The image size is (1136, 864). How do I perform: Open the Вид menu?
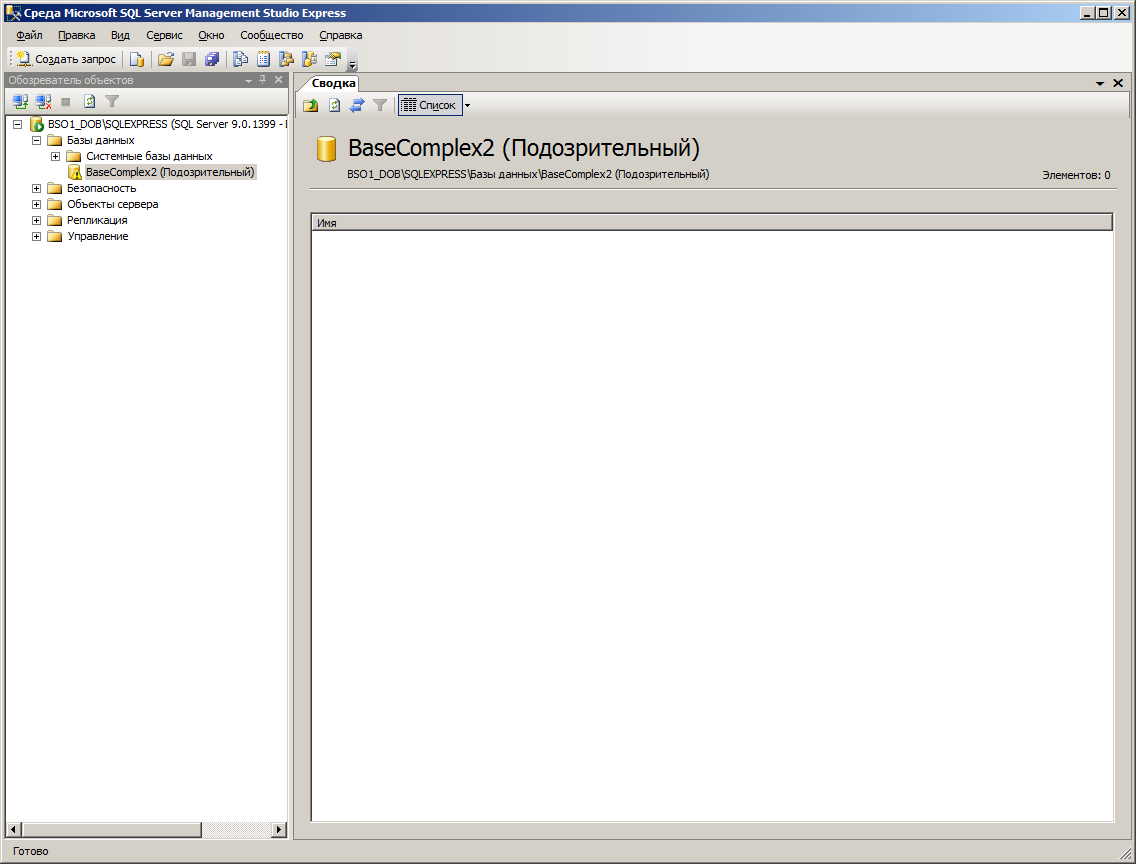[x=120, y=35]
